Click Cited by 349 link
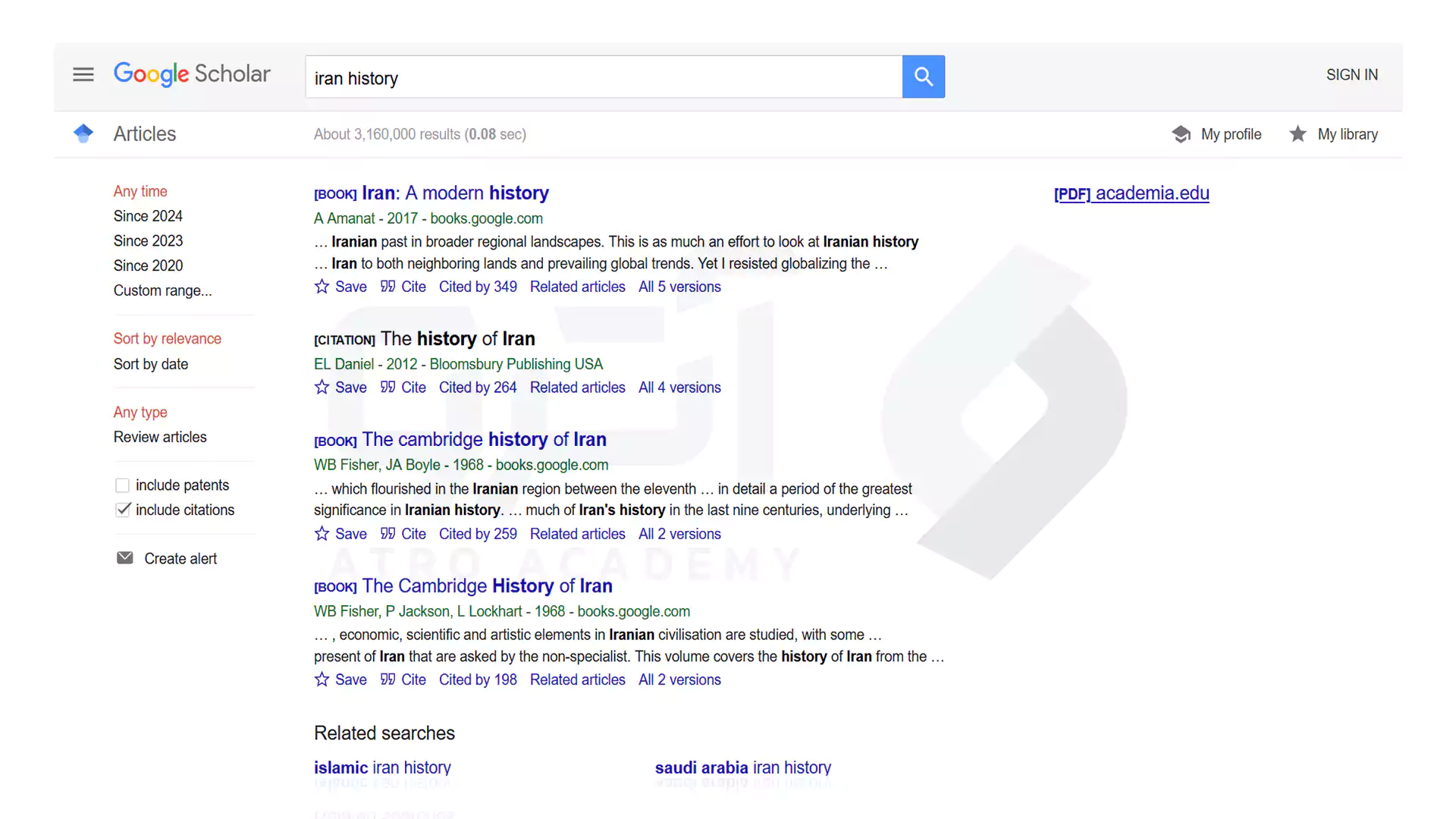Screen dimensions: 1456x819 (x=477, y=287)
